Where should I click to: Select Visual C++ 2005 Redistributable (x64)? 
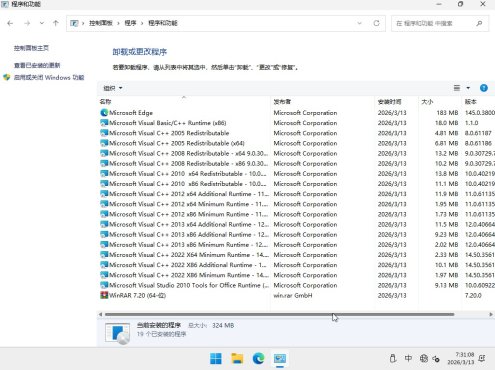[297, 143]
